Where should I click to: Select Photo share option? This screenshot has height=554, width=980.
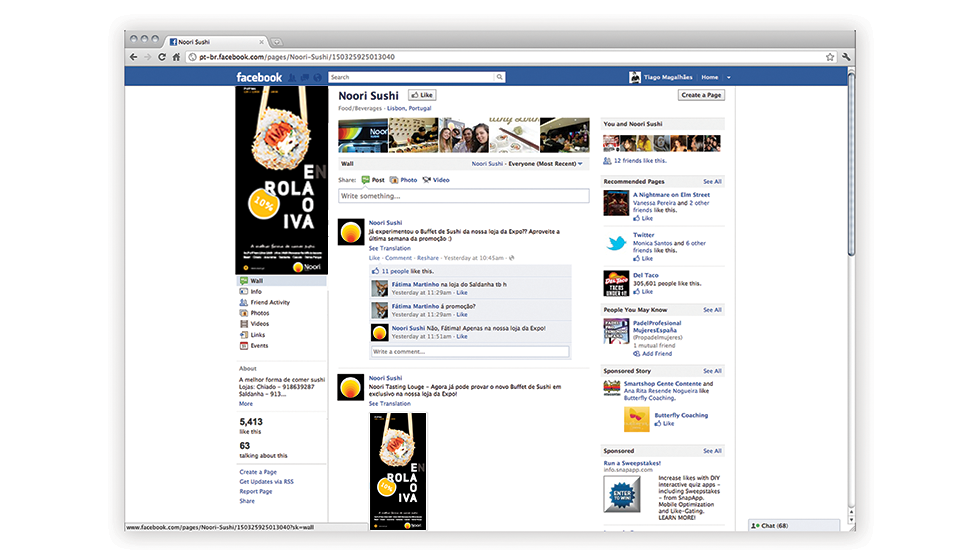[403, 180]
